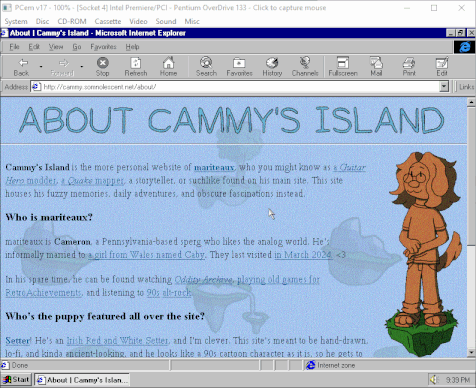Screen dimensions: 476x388
Task: Open PCem Cassette menu
Action: pos(108,21)
